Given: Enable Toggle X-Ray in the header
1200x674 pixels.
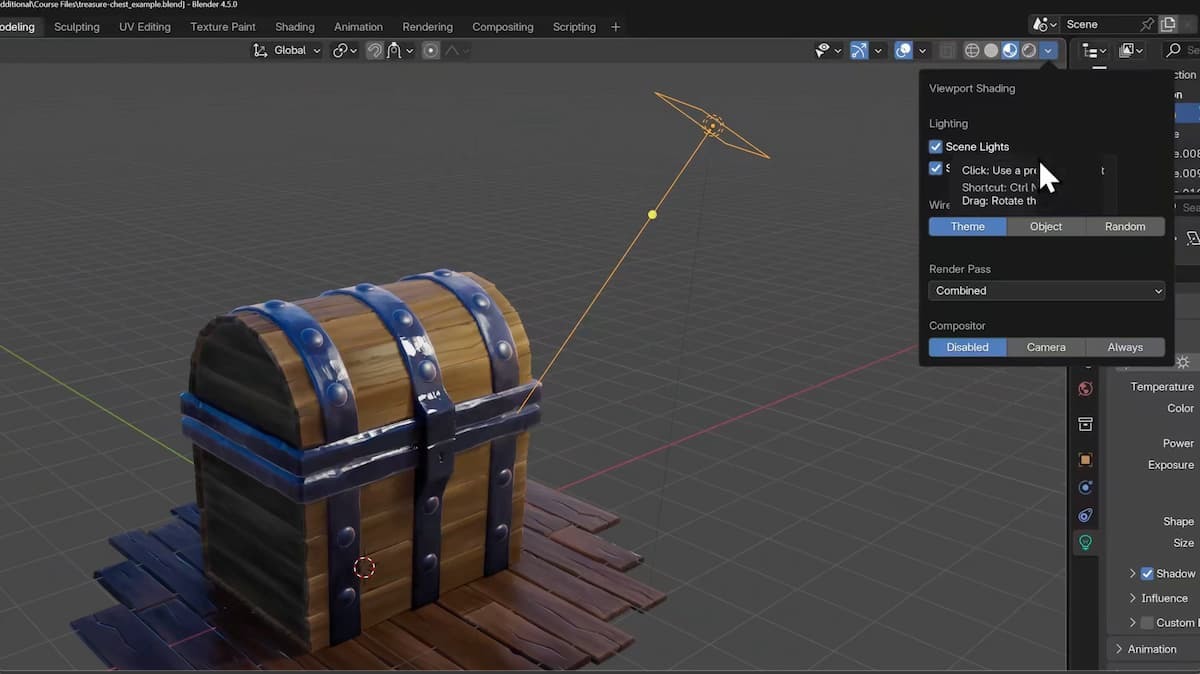Looking at the screenshot, I should pyautogui.click(x=947, y=50).
